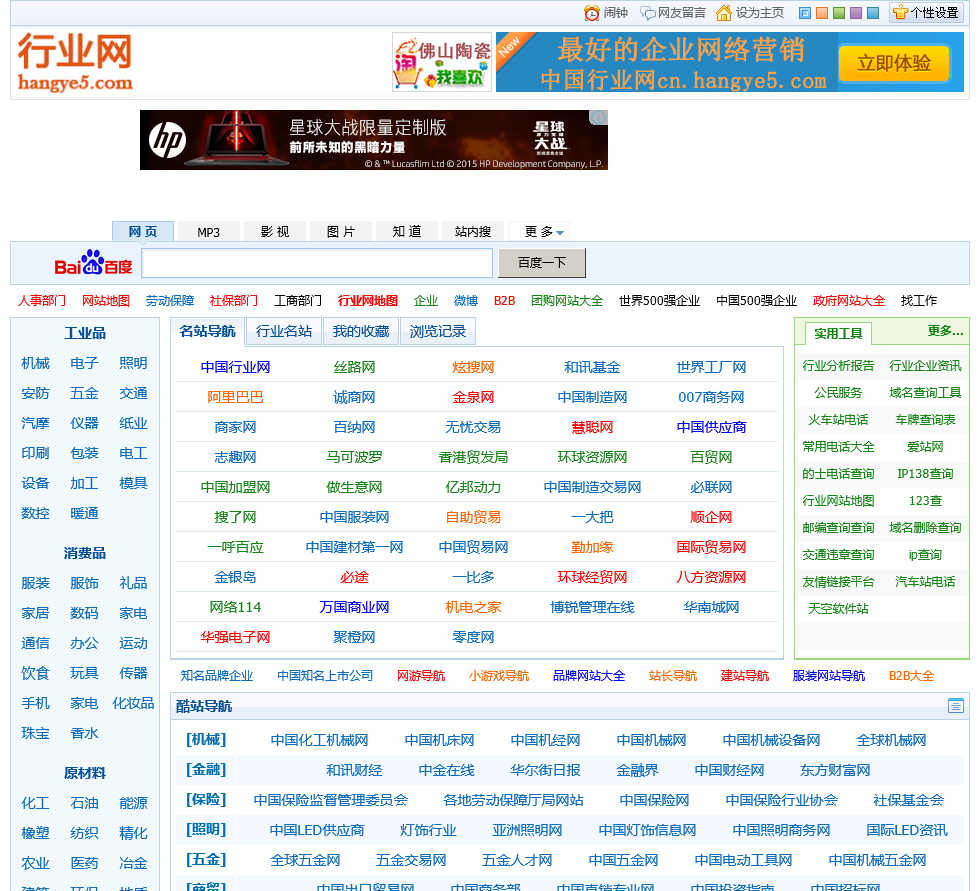Click the HP logo in Star Wars banner
The height and width of the screenshot is (891, 980).
coord(168,140)
